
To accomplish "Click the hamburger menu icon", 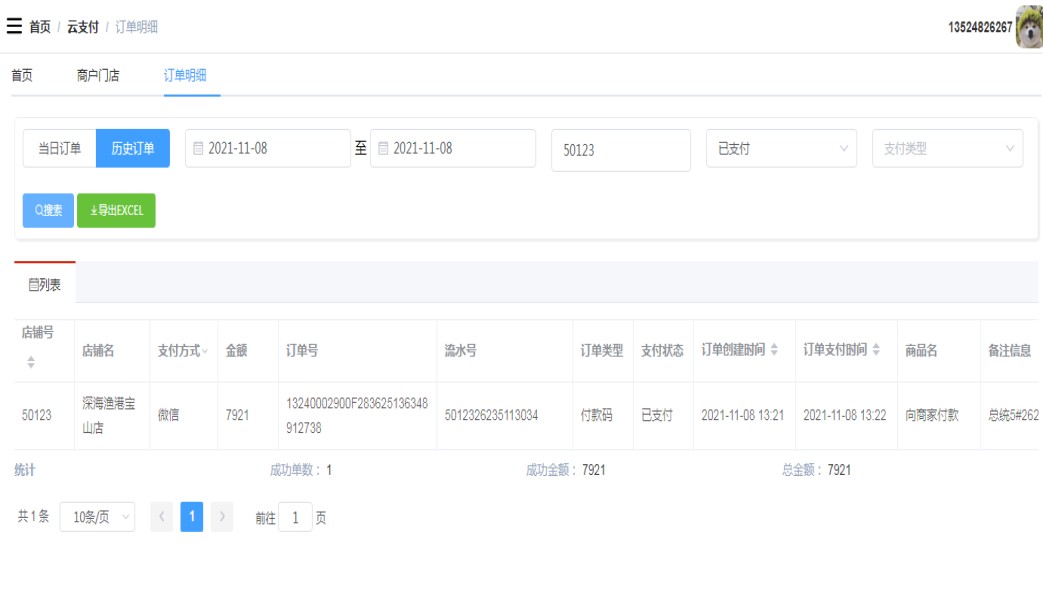I will 14,26.
